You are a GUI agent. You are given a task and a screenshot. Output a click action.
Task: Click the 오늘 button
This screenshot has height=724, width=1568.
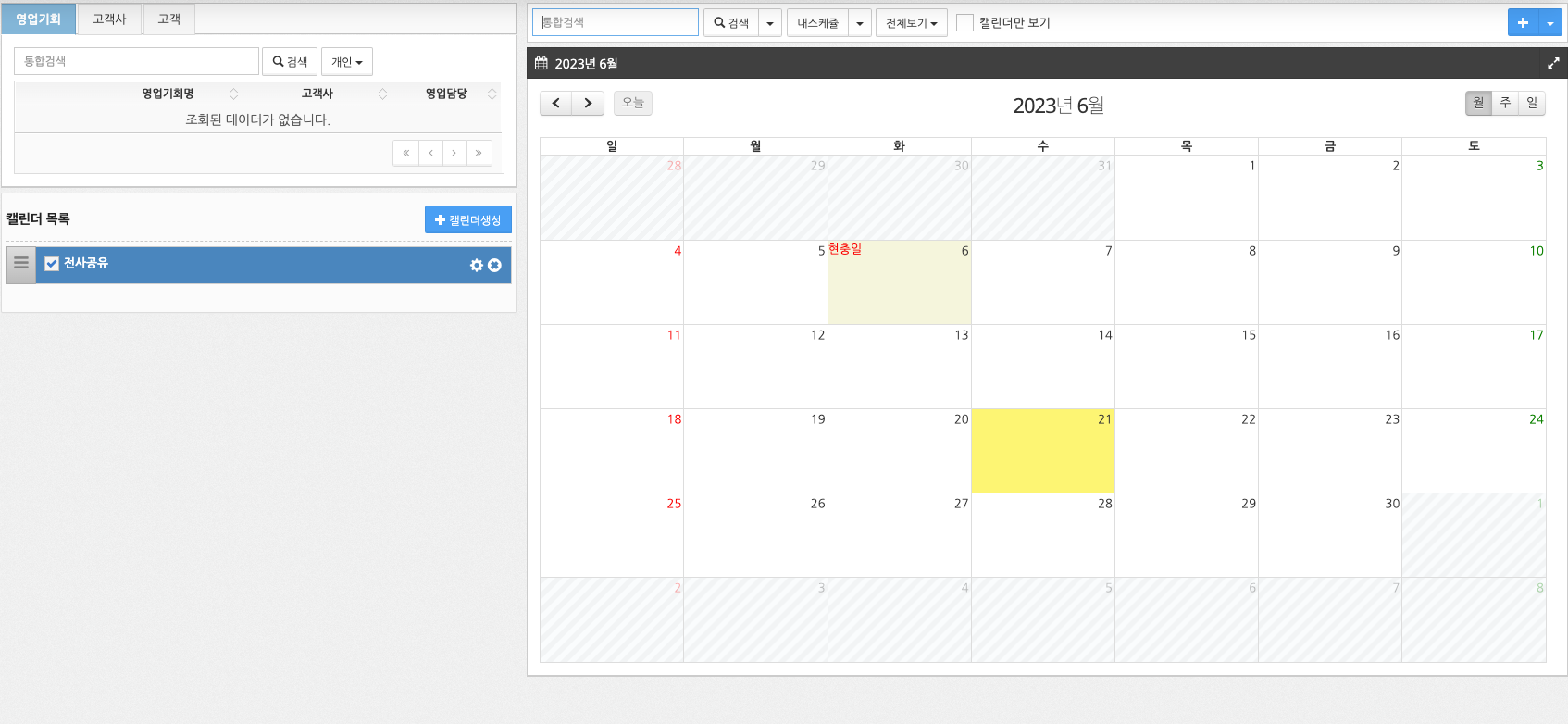coord(632,103)
